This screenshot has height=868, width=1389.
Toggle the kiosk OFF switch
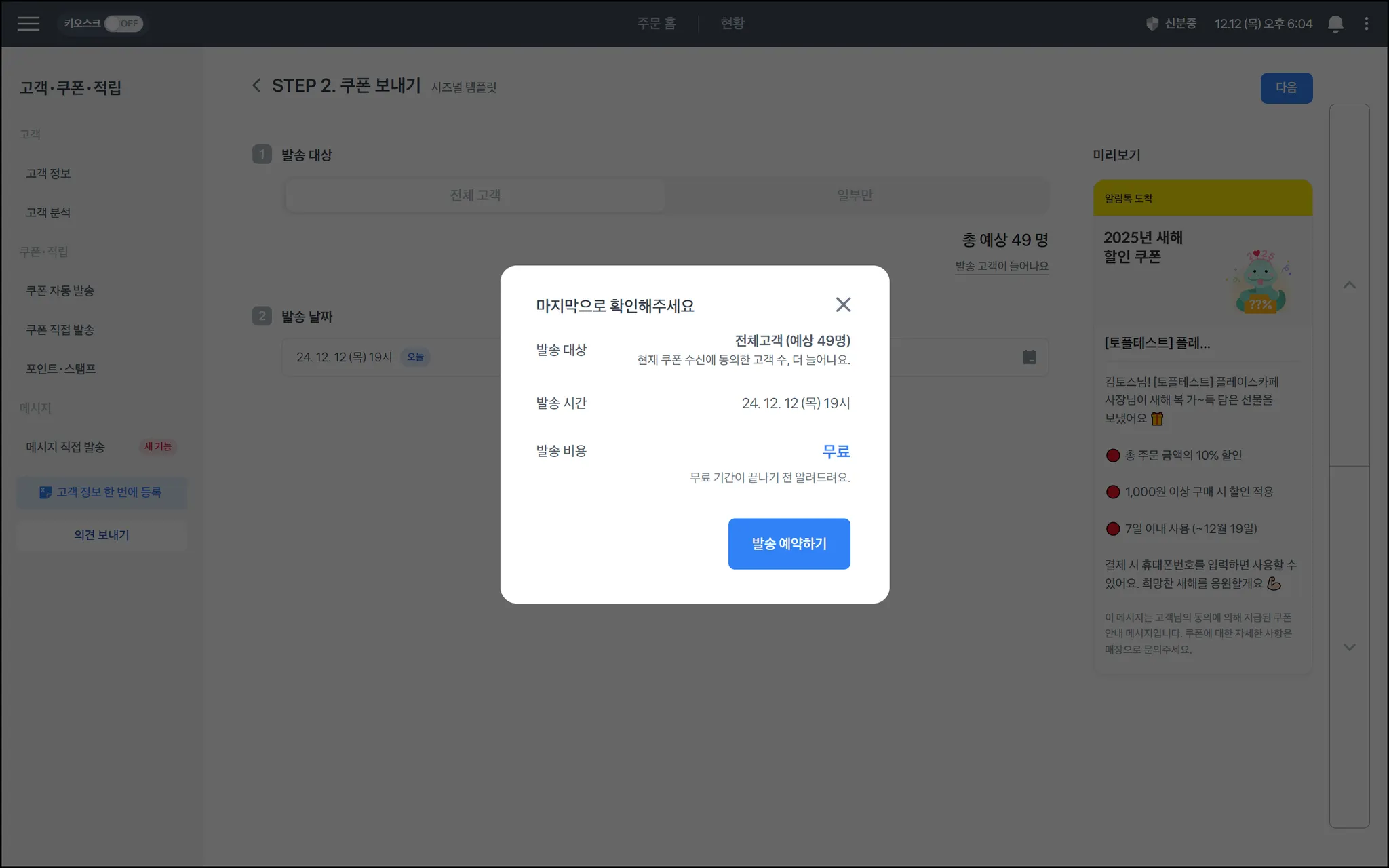point(123,24)
